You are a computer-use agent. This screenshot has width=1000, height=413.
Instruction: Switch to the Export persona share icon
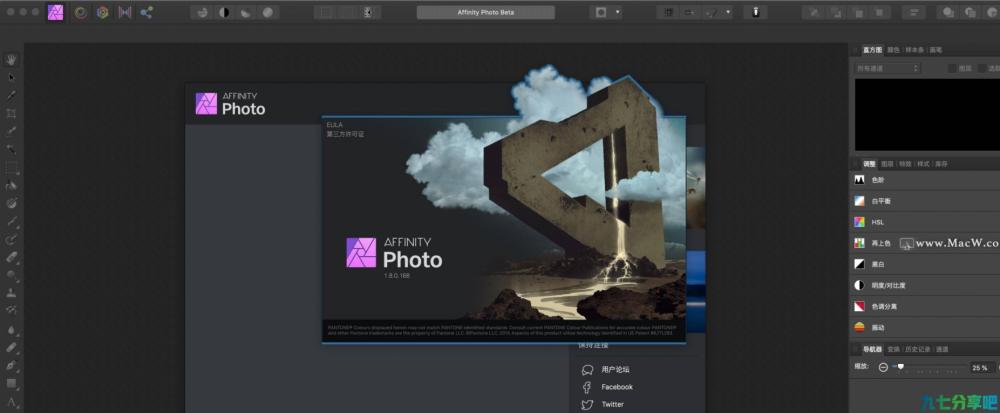pos(146,12)
